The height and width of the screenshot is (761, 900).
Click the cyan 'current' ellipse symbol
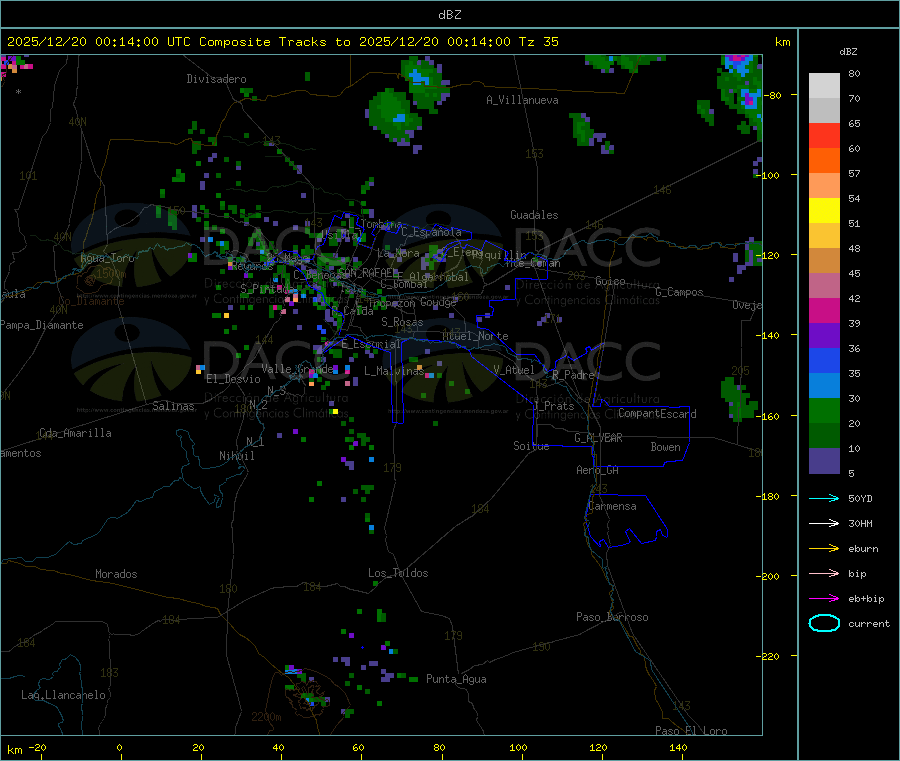[824, 623]
